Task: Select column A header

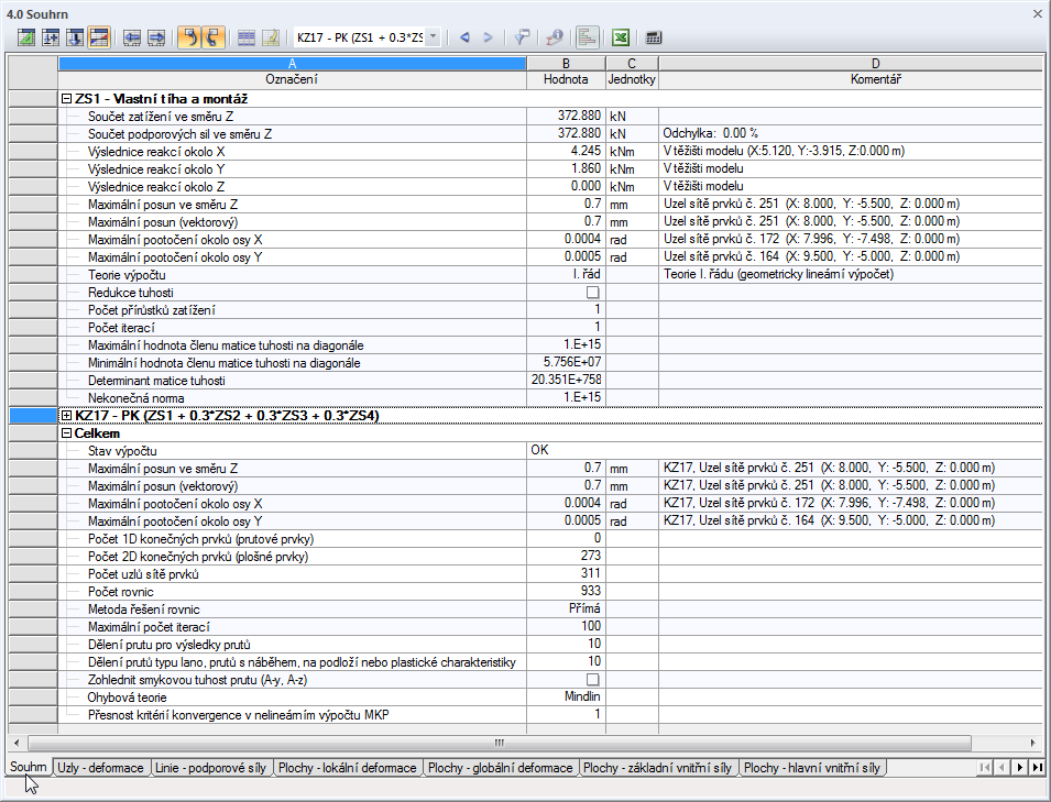Action: (x=292, y=64)
